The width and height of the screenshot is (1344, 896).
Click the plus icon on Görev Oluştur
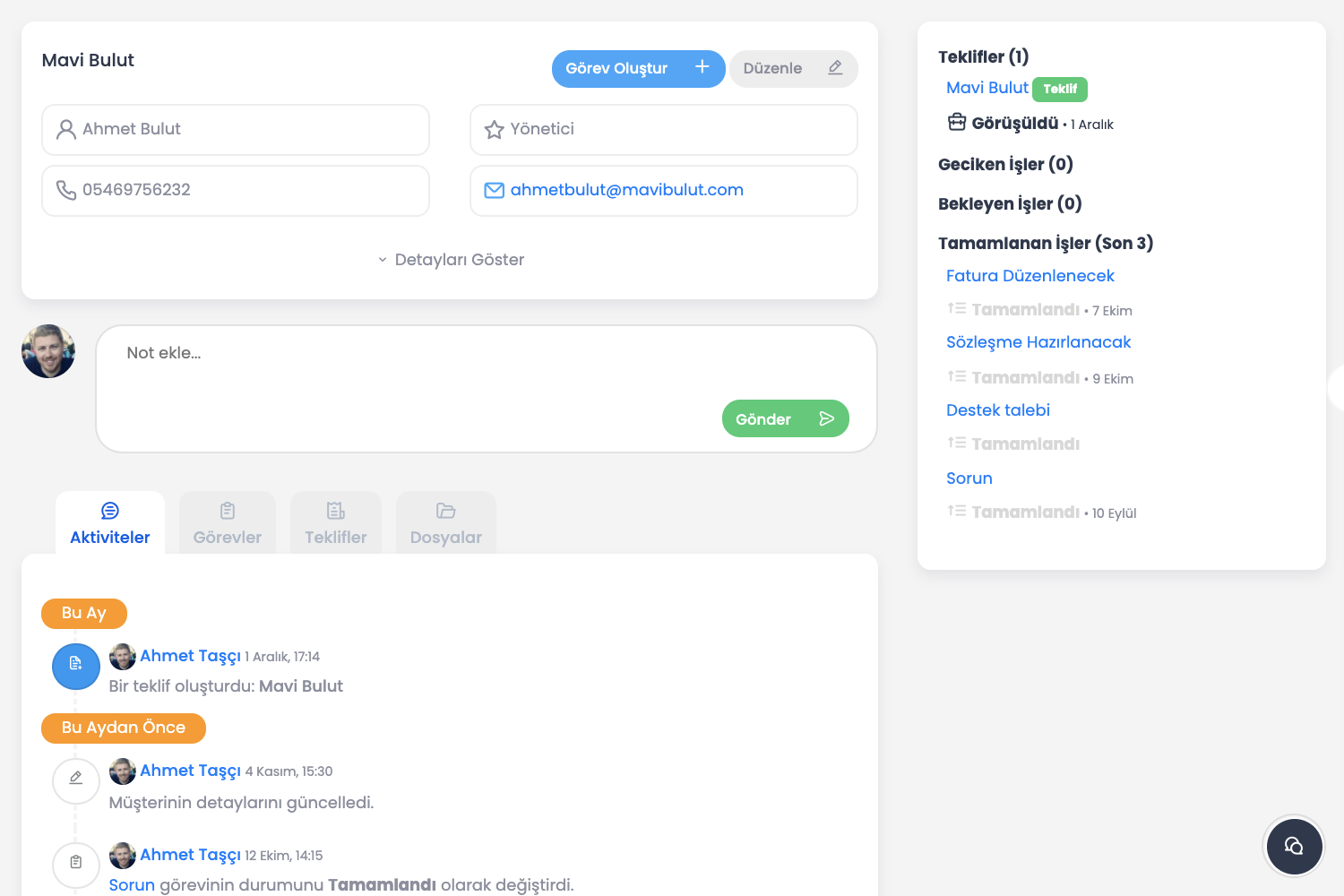pos(702,67)
